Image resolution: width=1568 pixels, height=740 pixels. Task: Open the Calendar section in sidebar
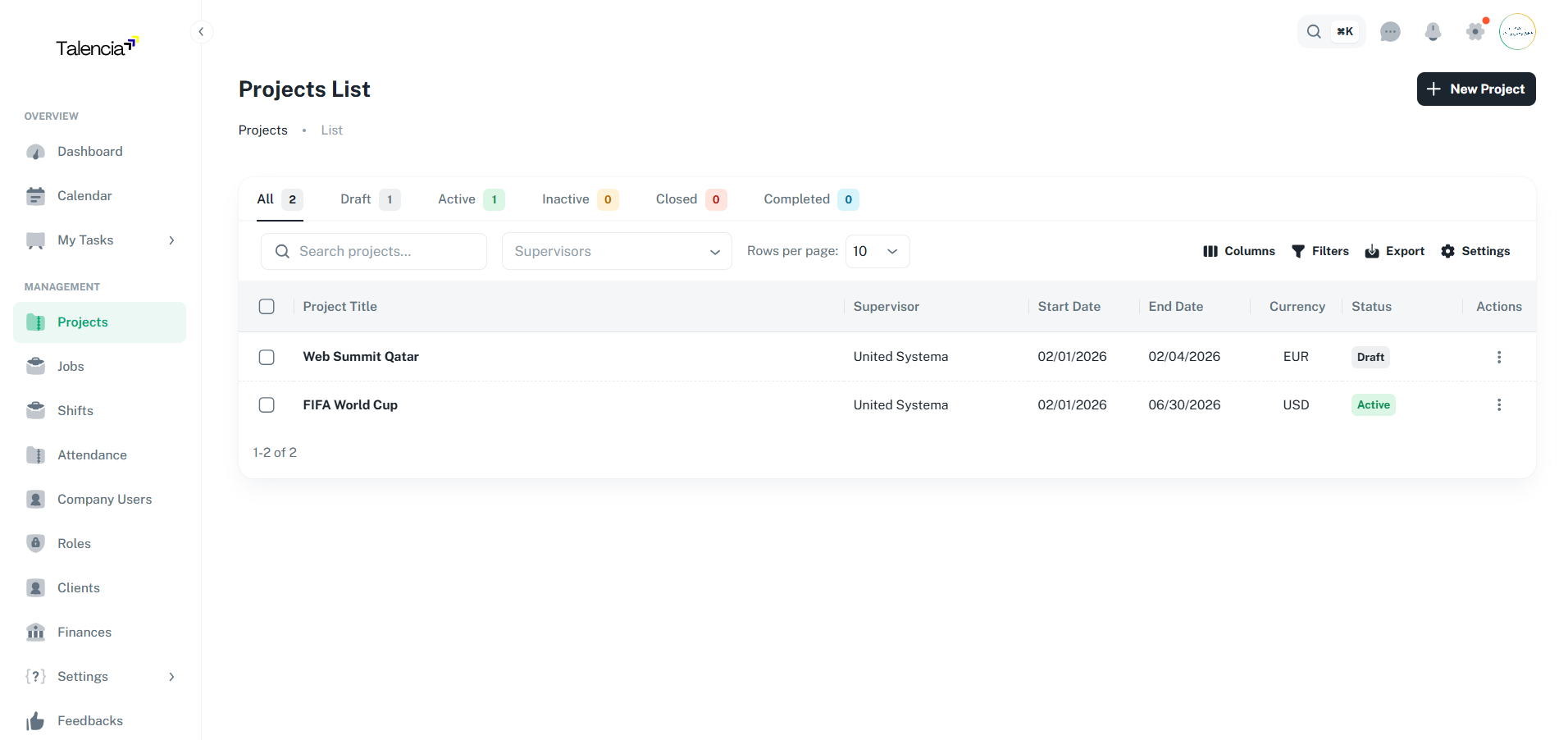click(84, 195)
